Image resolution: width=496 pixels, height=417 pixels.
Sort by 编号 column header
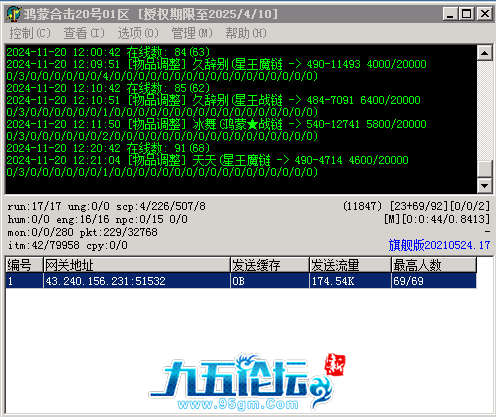(x=24, y=265)
